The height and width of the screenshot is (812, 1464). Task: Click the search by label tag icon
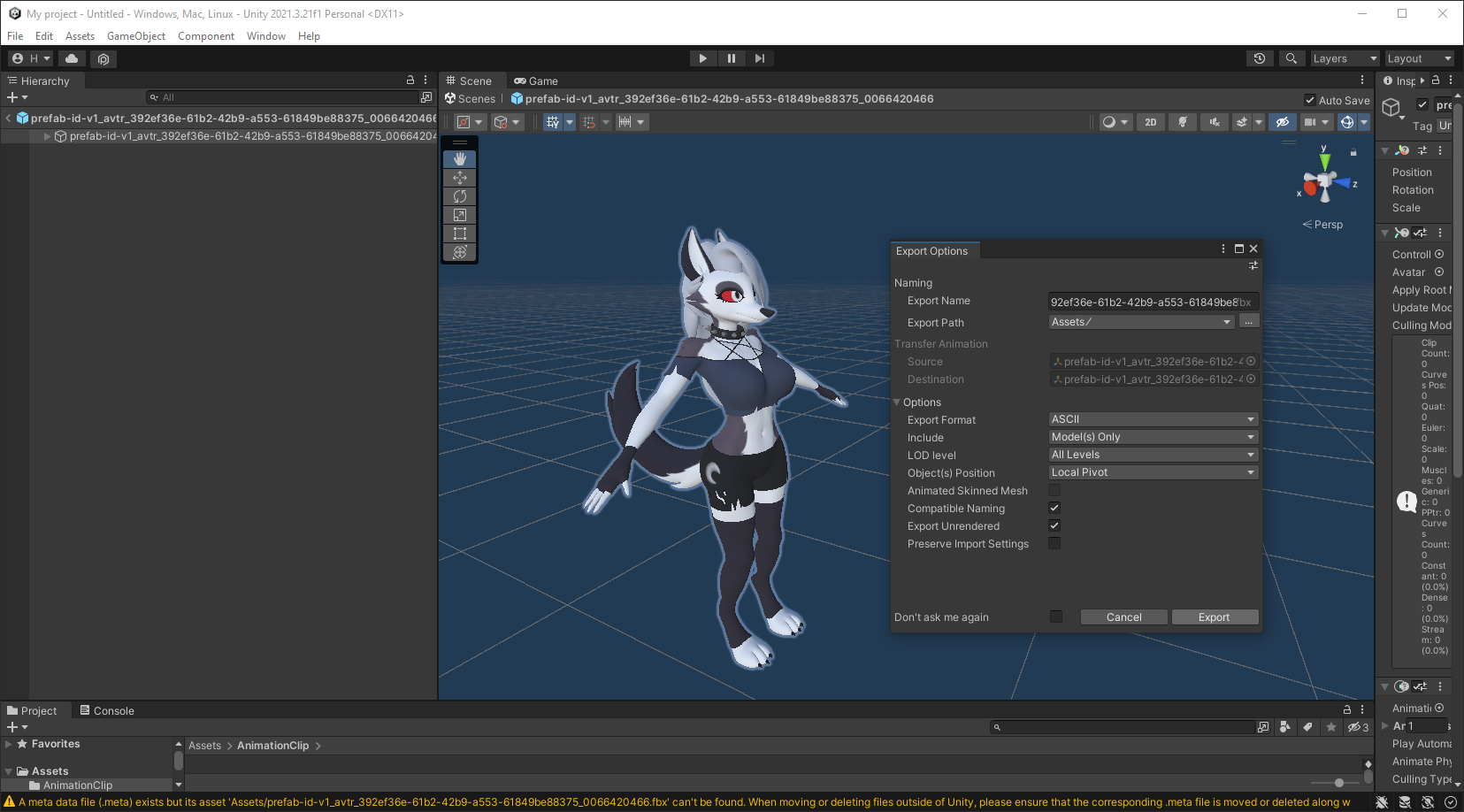pos(1307,727)
